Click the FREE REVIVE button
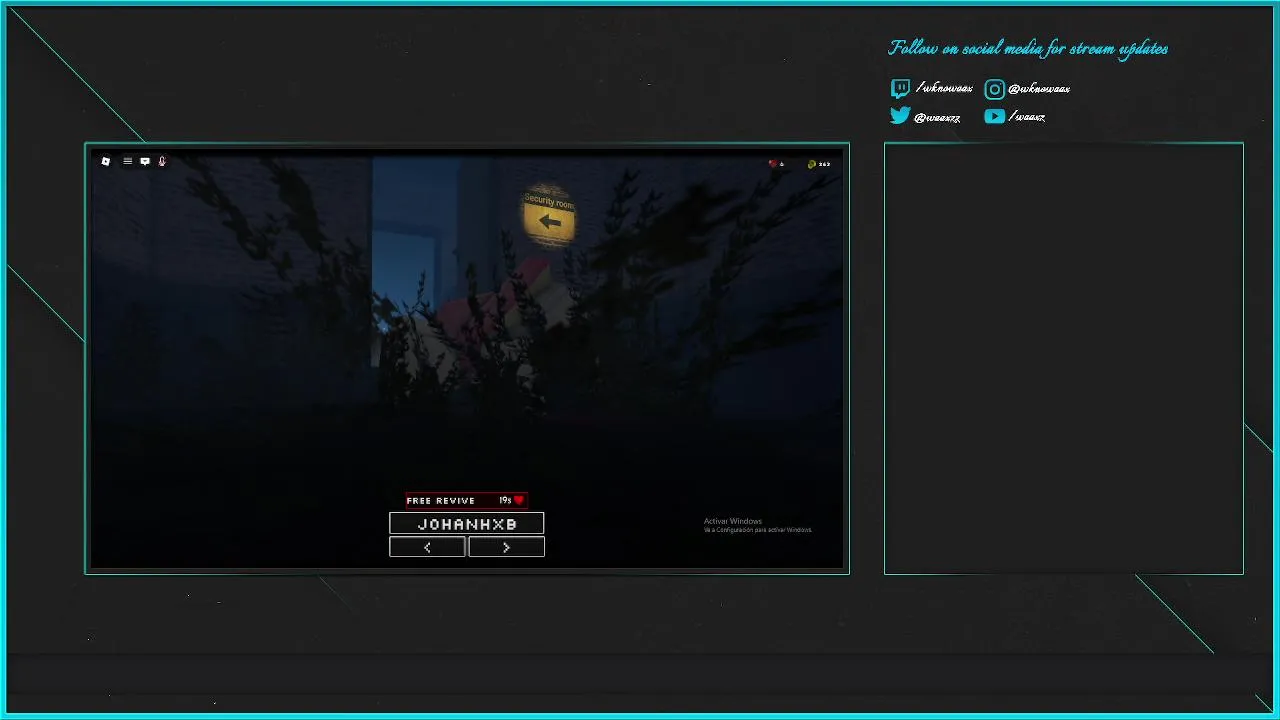The width and height of the screenshot is (1280, 720). (466, 500)
